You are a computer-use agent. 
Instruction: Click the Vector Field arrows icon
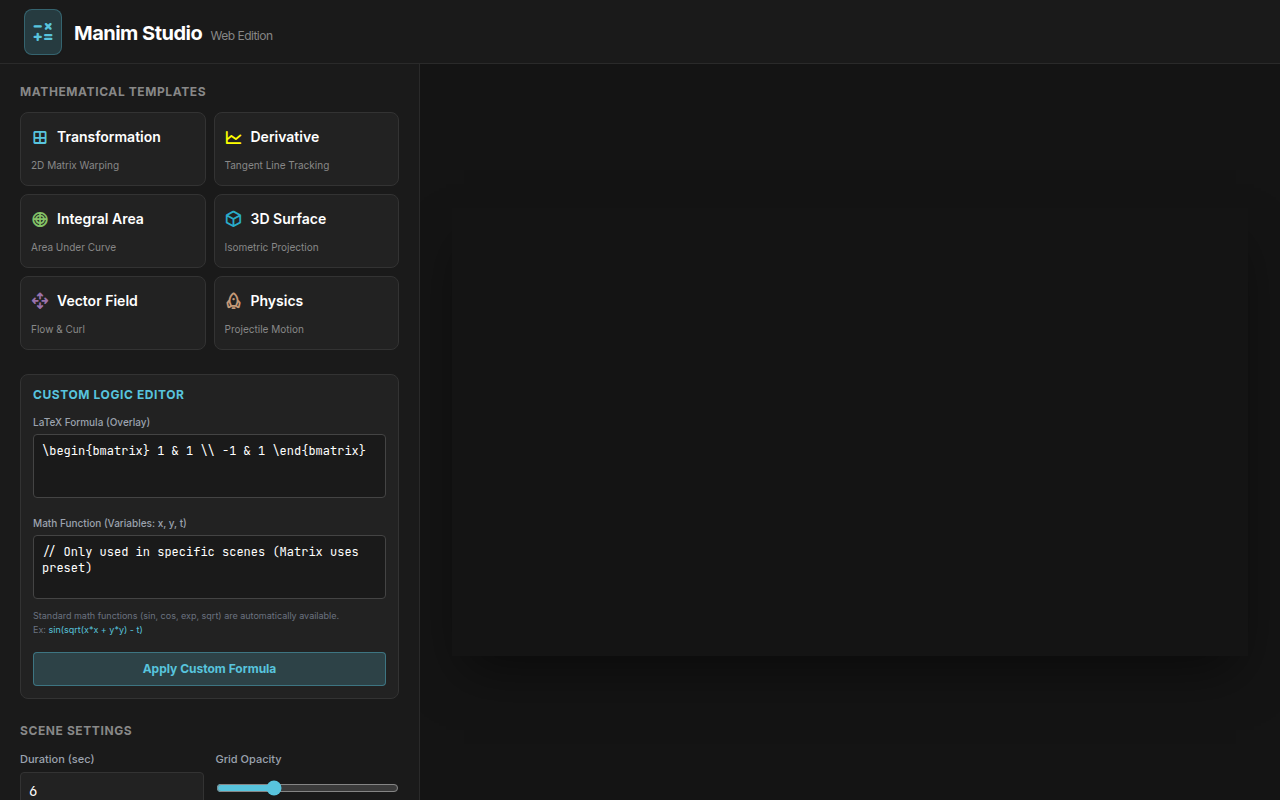coord(40,301)
